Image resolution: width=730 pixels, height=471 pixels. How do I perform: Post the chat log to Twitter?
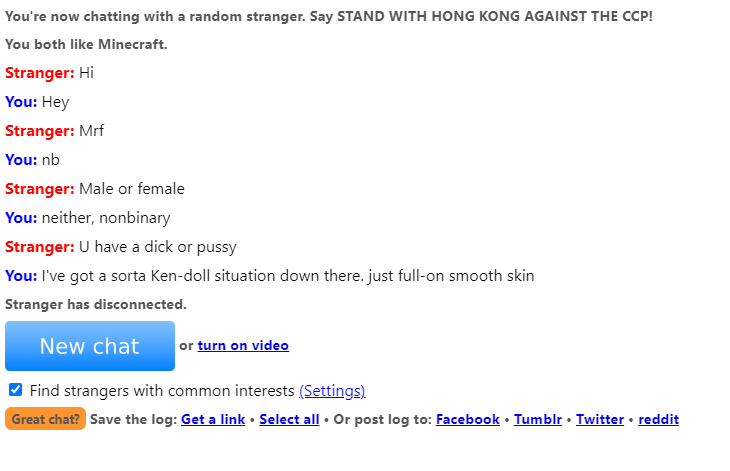click(600, 419)
